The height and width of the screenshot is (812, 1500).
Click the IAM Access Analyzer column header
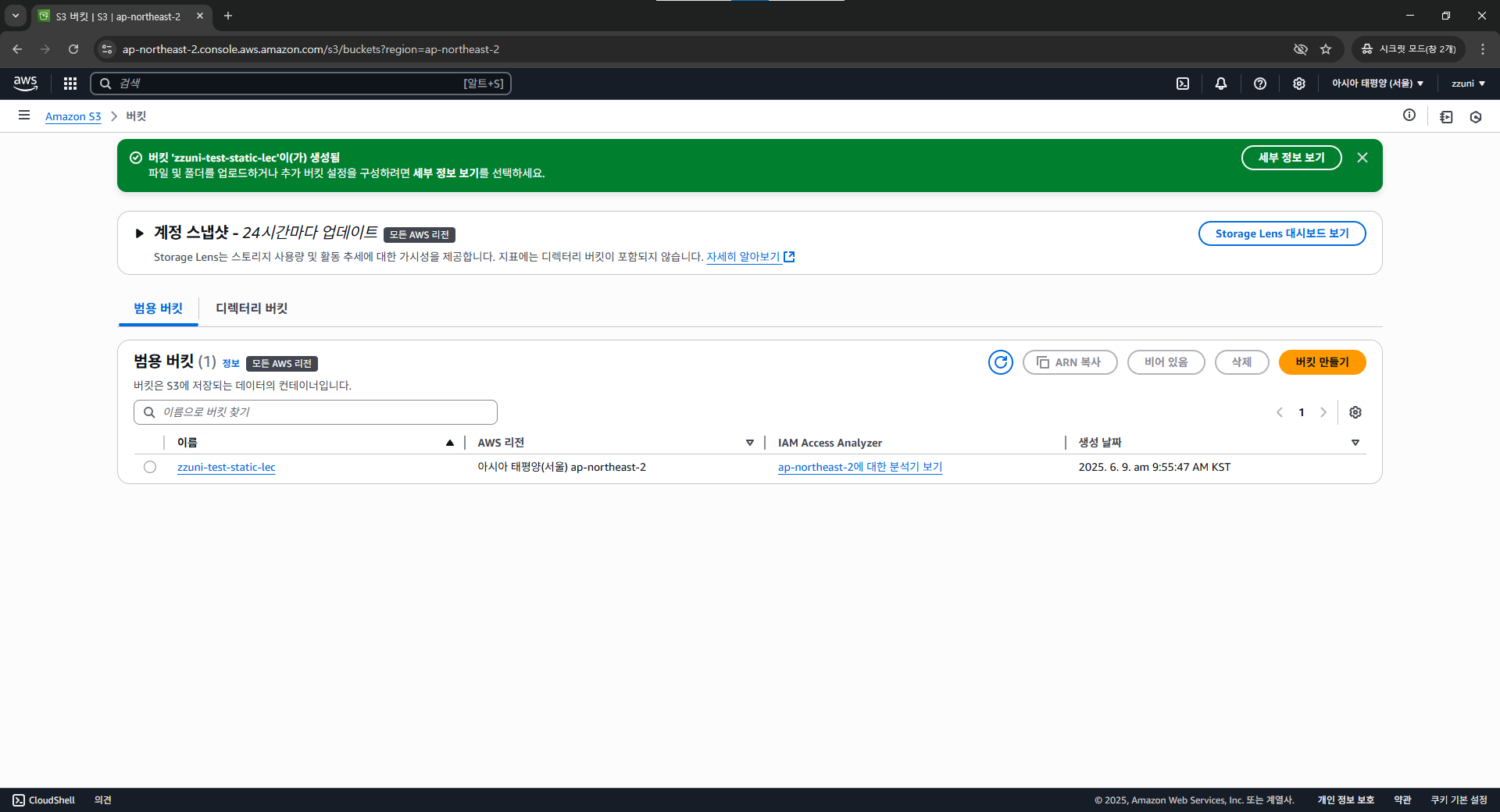(830, 443)
